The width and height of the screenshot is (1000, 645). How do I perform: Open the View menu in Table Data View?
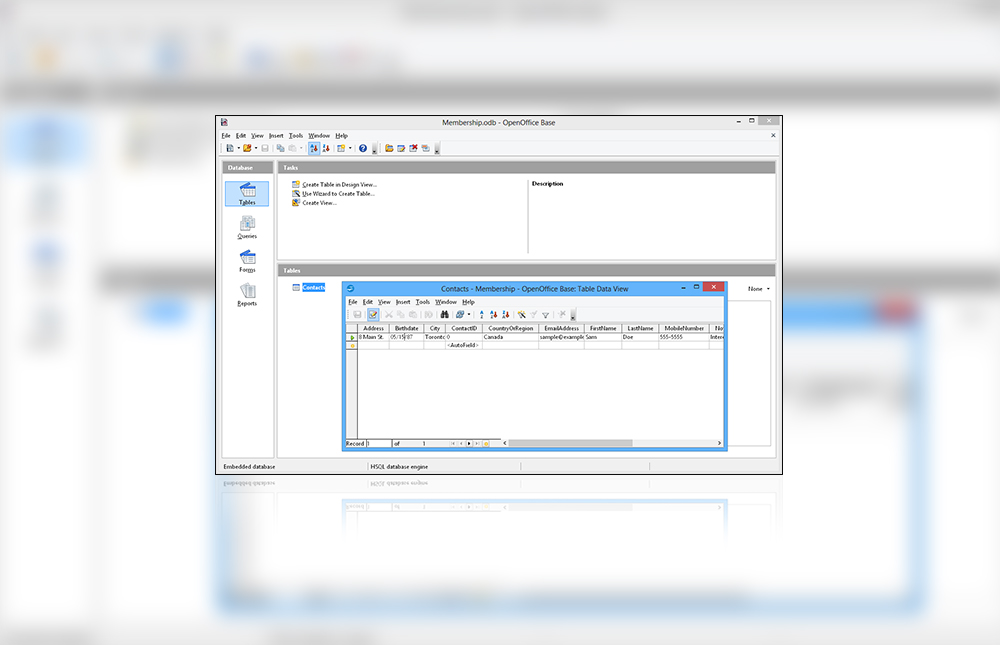[384, 302]
